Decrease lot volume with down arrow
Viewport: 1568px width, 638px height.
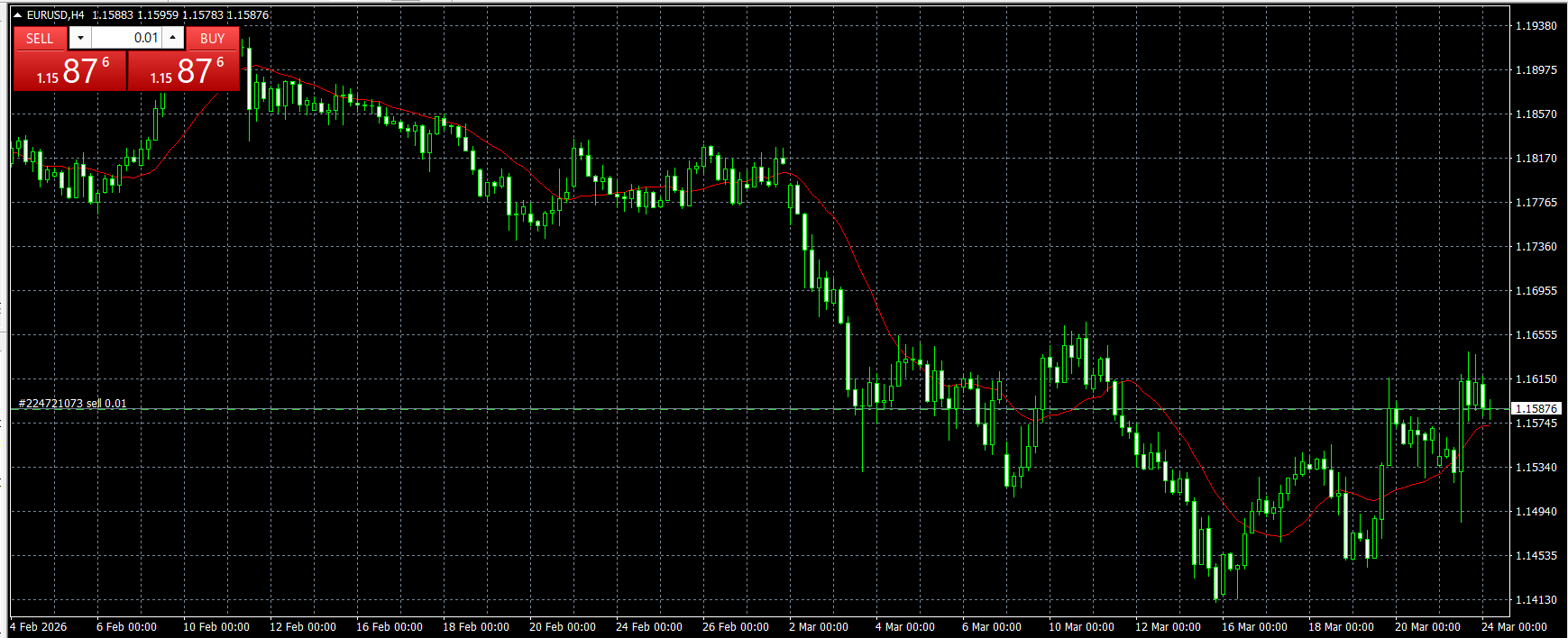click(80, 38)
